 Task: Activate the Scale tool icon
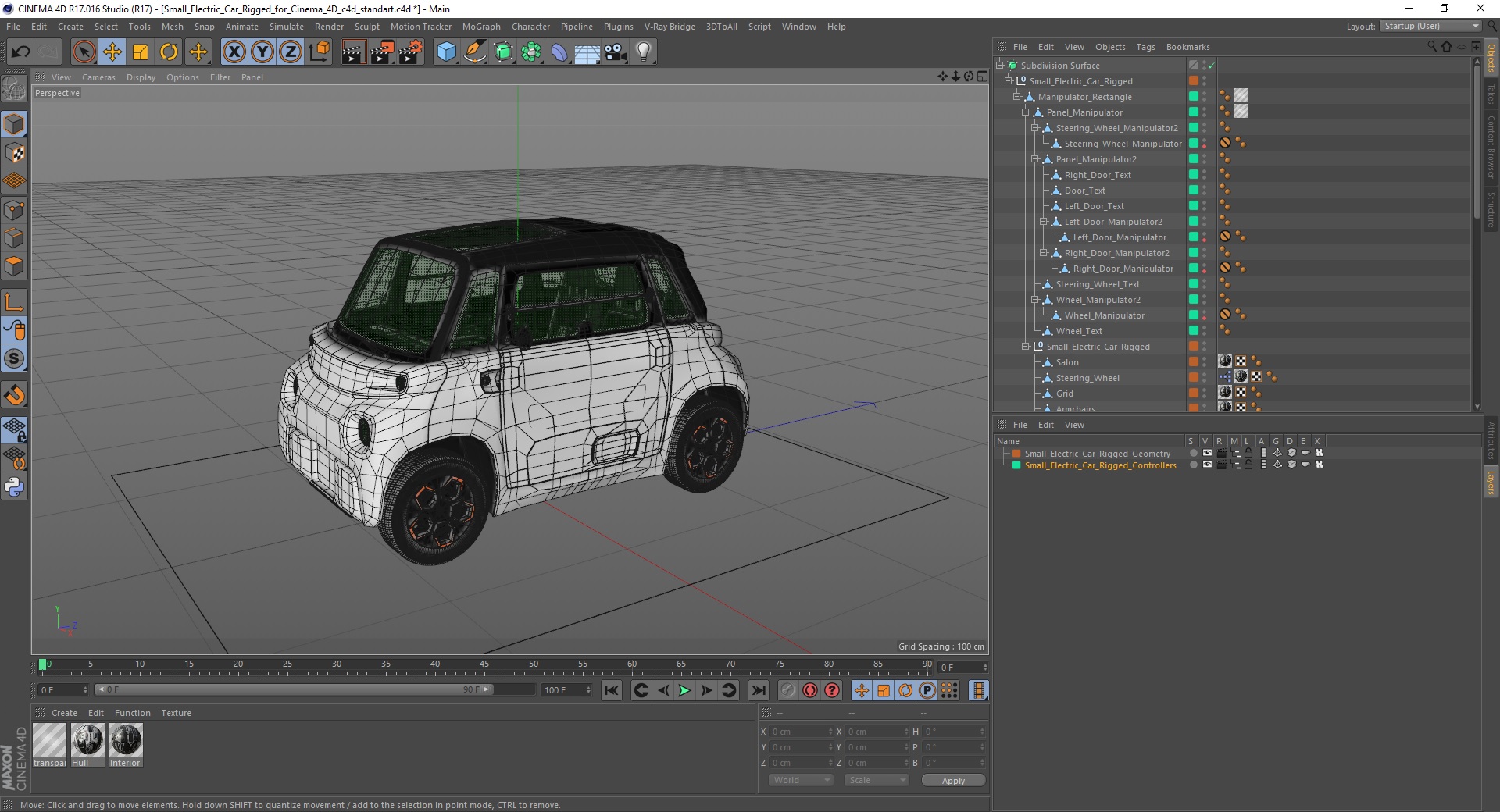(x=141, y=52)
